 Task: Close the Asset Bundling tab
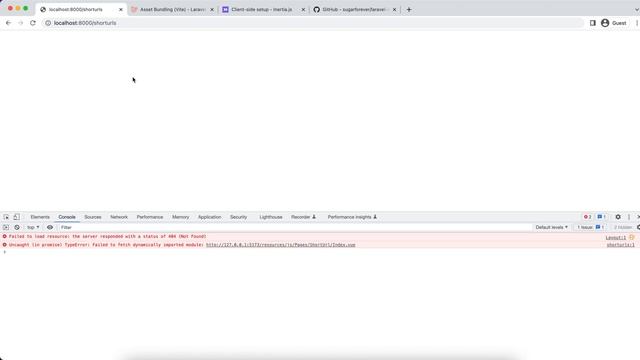(x=212, y=9)
